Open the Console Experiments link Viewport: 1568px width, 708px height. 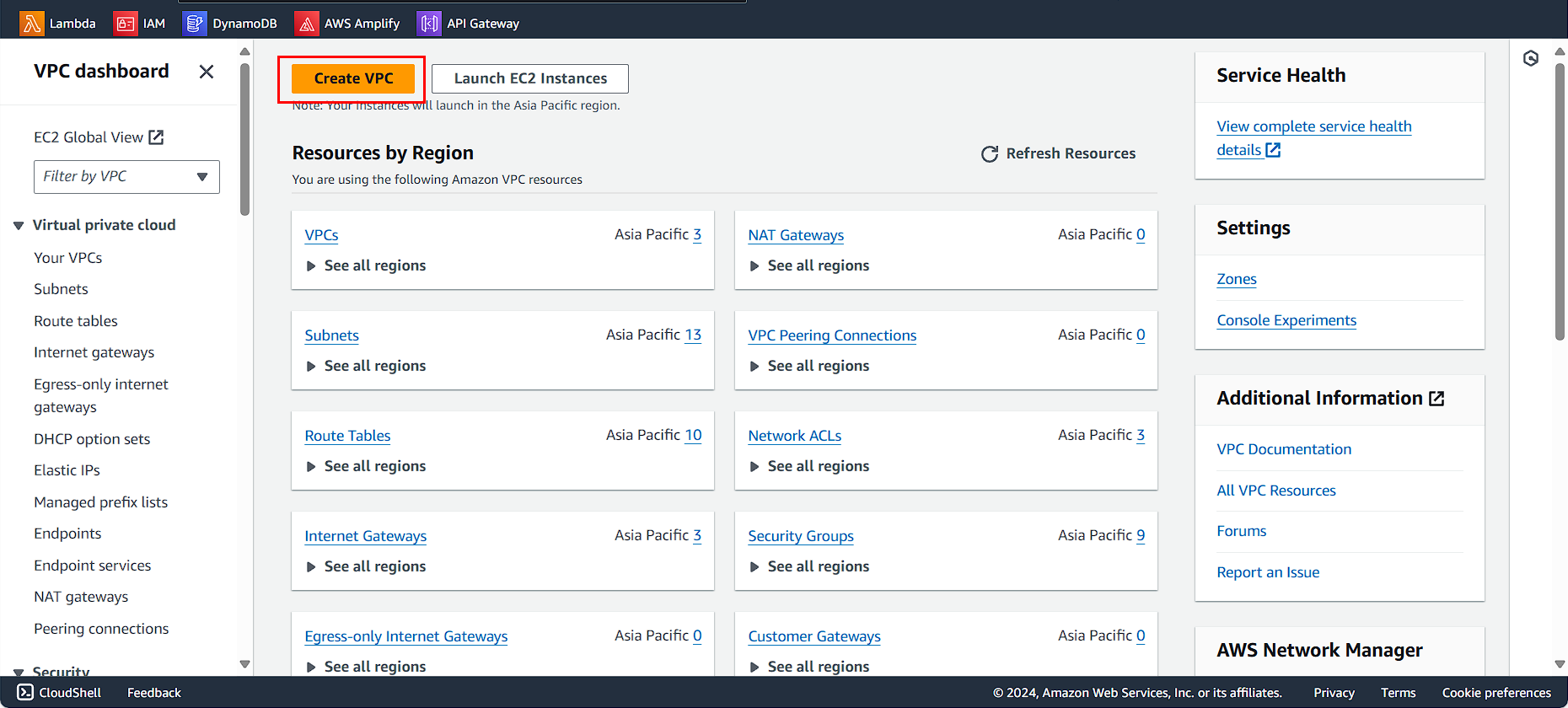(1286, 320)
